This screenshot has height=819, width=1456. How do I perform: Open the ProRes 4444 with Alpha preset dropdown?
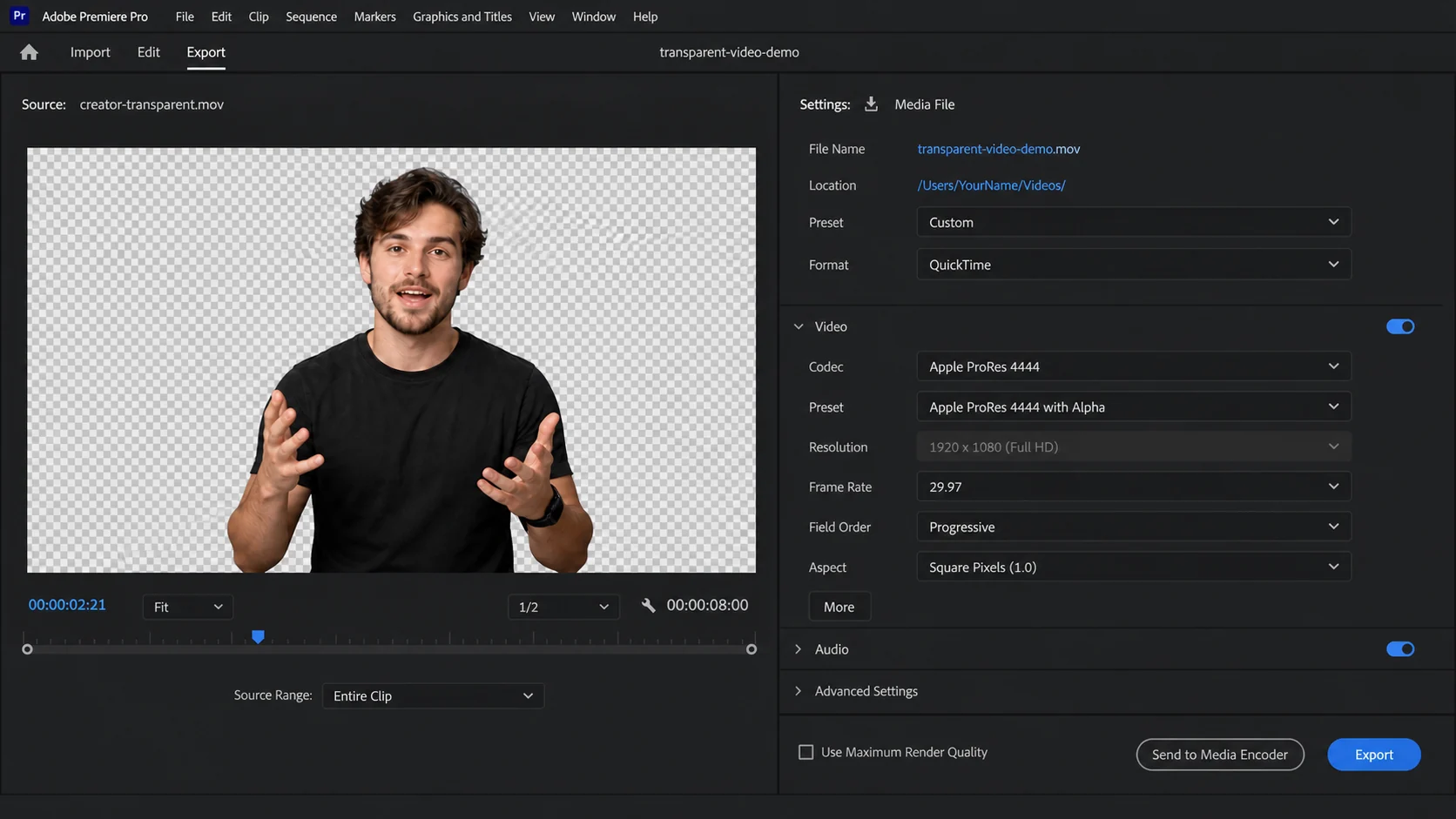coord(1134,406)
